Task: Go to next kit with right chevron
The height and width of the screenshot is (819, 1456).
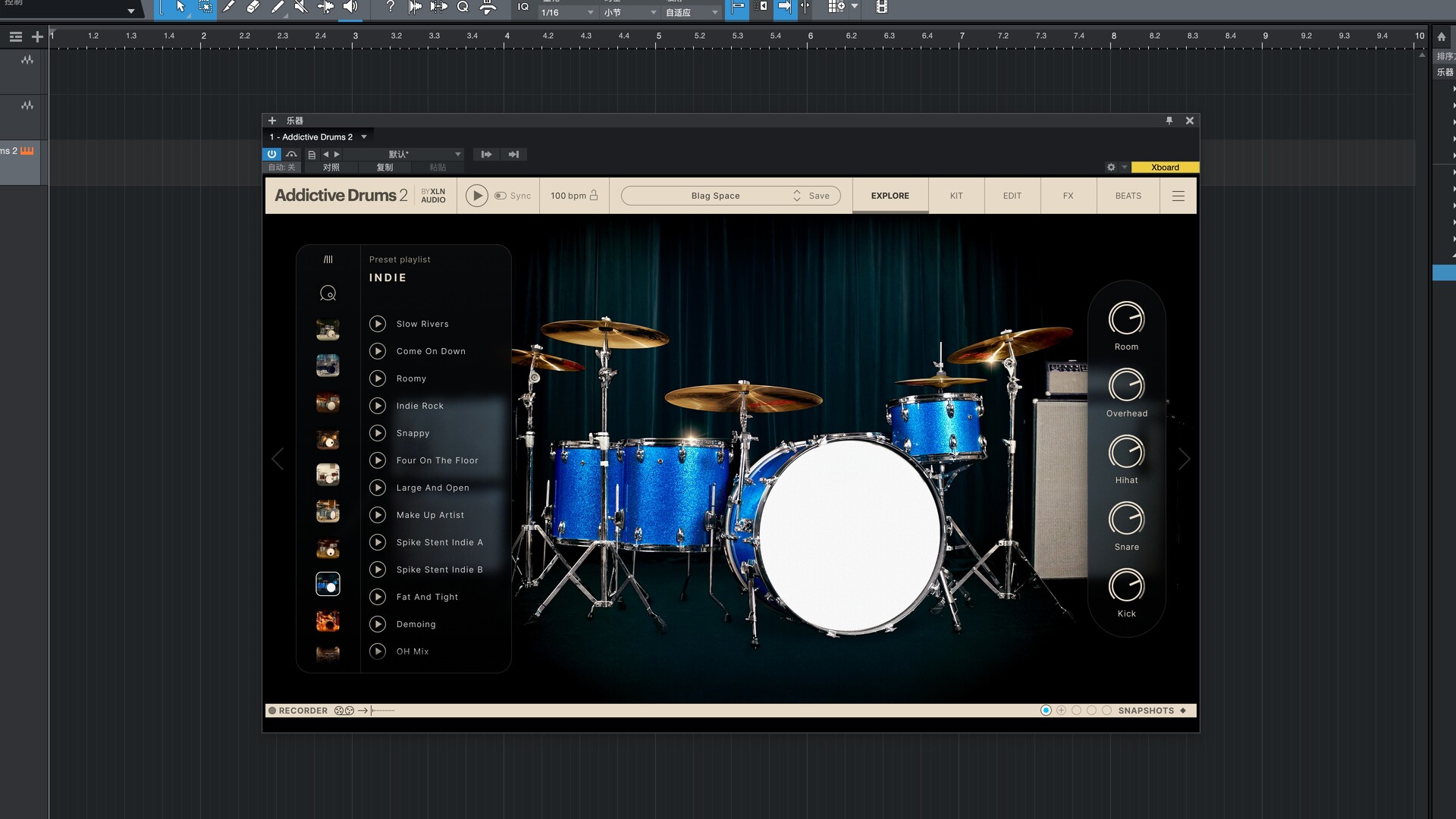Action: click(1184, 459)
